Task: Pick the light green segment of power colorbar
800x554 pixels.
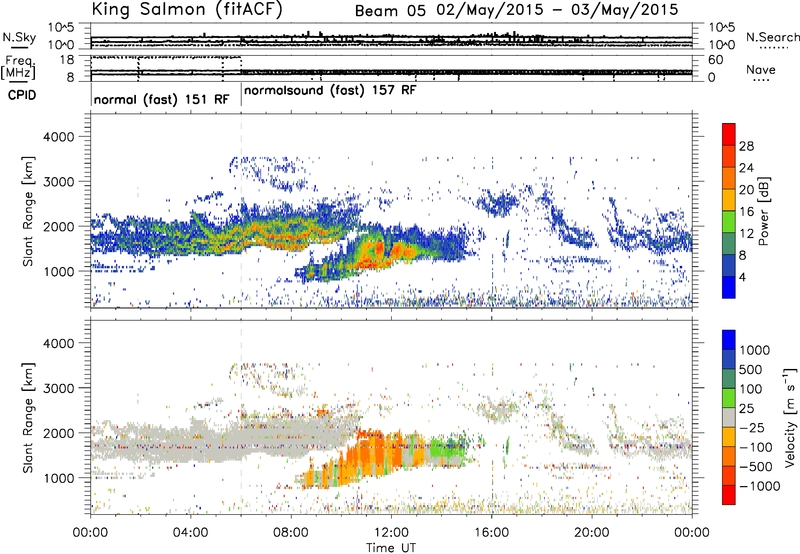Action: point(729,222)
